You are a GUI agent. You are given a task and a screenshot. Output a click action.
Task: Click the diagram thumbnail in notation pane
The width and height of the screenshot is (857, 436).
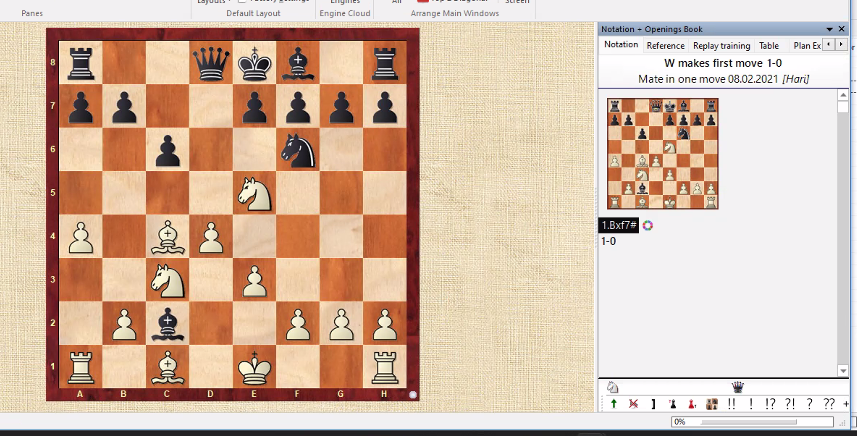662,154
